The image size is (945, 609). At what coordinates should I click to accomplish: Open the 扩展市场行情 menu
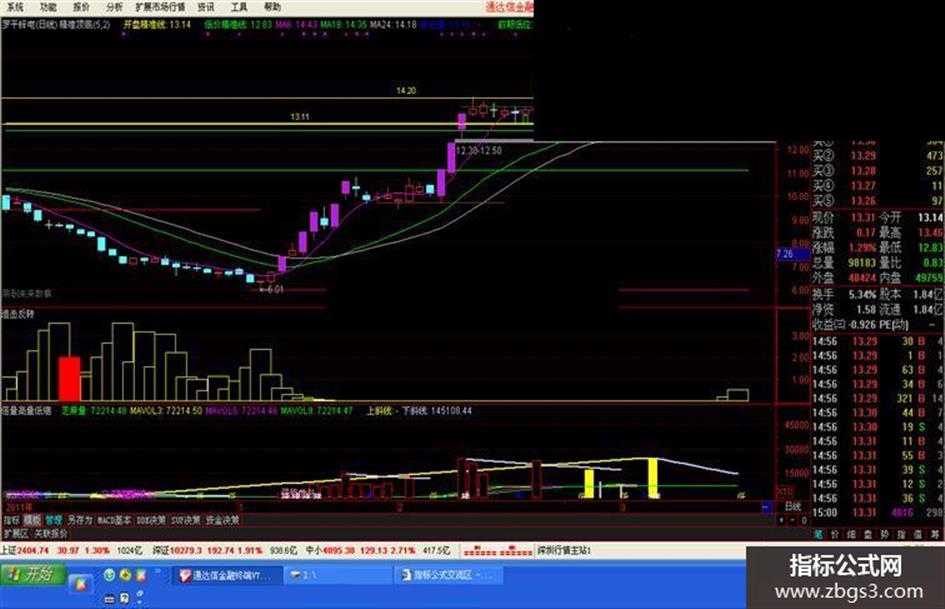pyautogui.click(x=160, y=7)
